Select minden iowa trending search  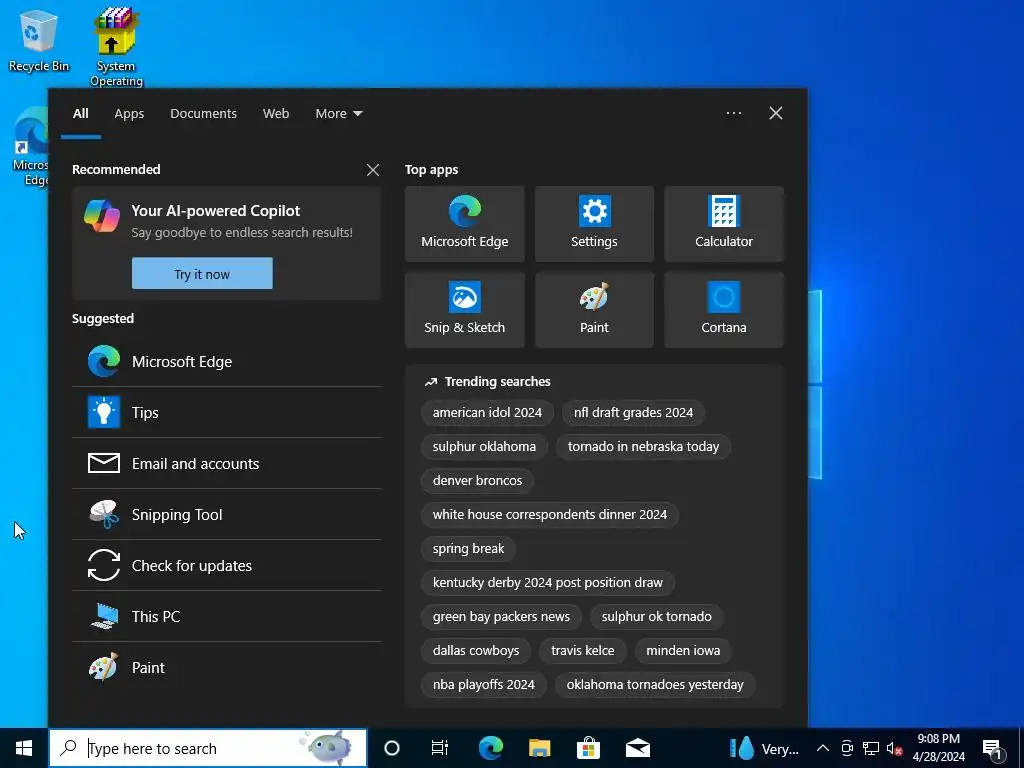click(x=683, y=650)
